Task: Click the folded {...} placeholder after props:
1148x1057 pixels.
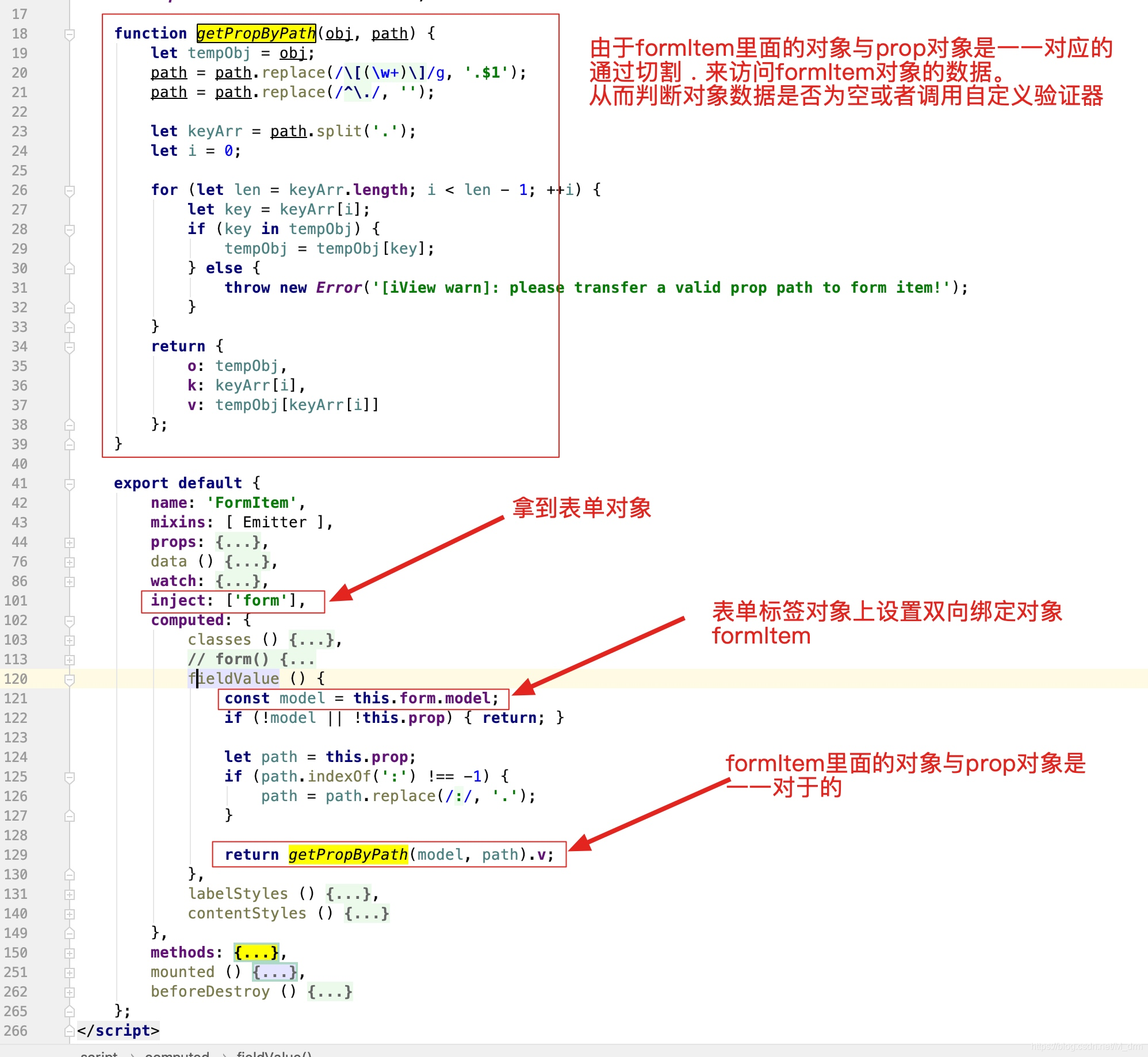Action: 238,542
